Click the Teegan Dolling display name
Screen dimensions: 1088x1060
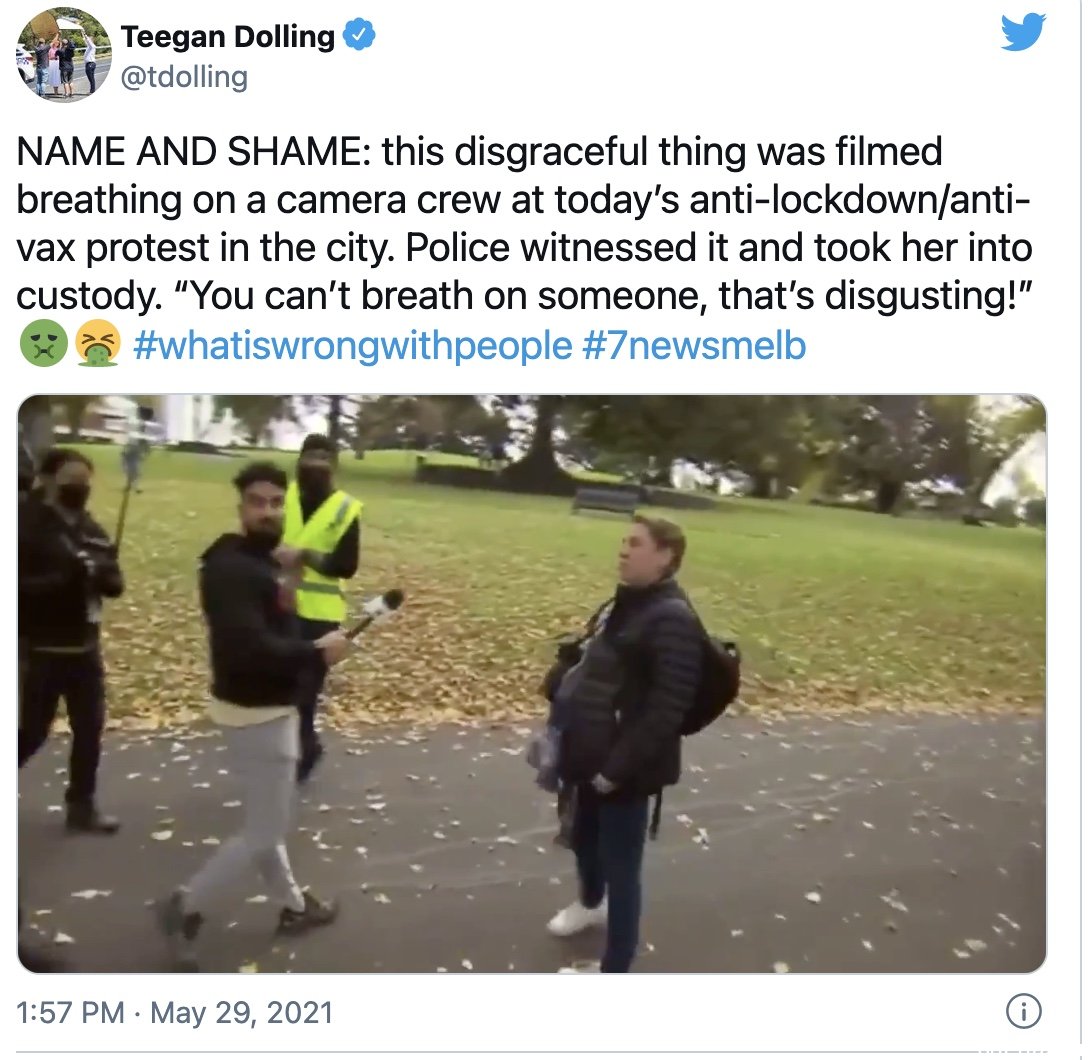(228, 36)
